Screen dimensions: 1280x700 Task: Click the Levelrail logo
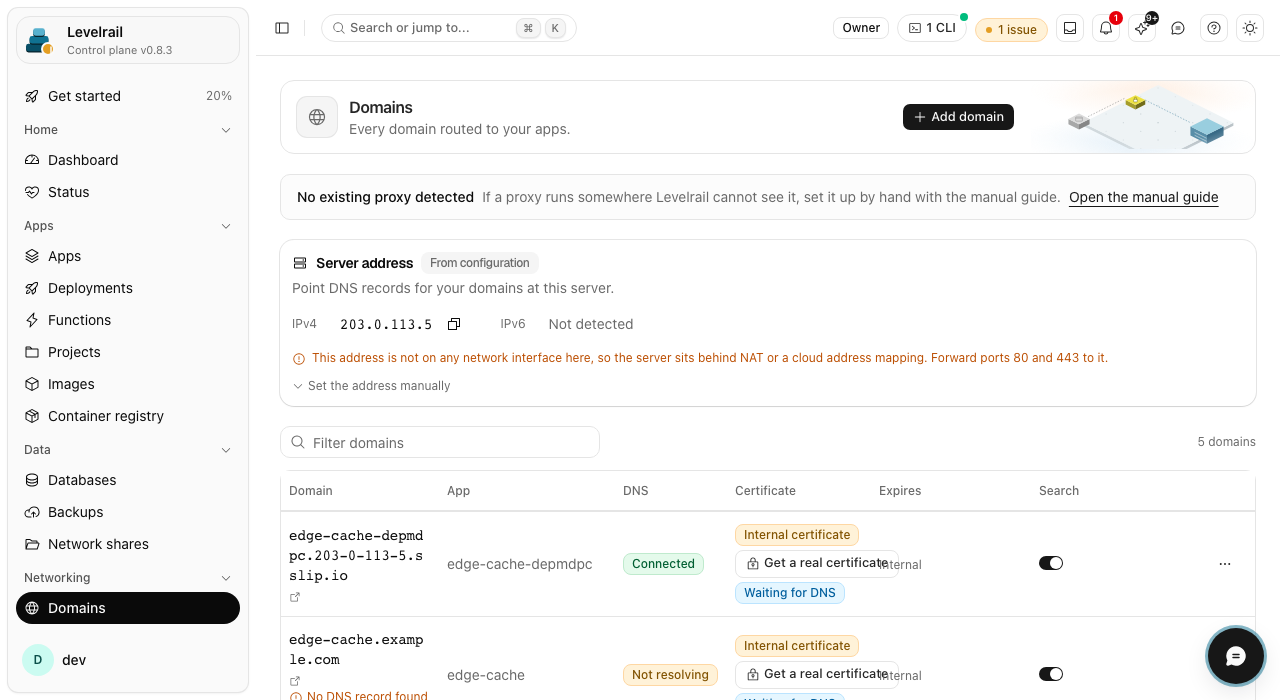[39, 40]
